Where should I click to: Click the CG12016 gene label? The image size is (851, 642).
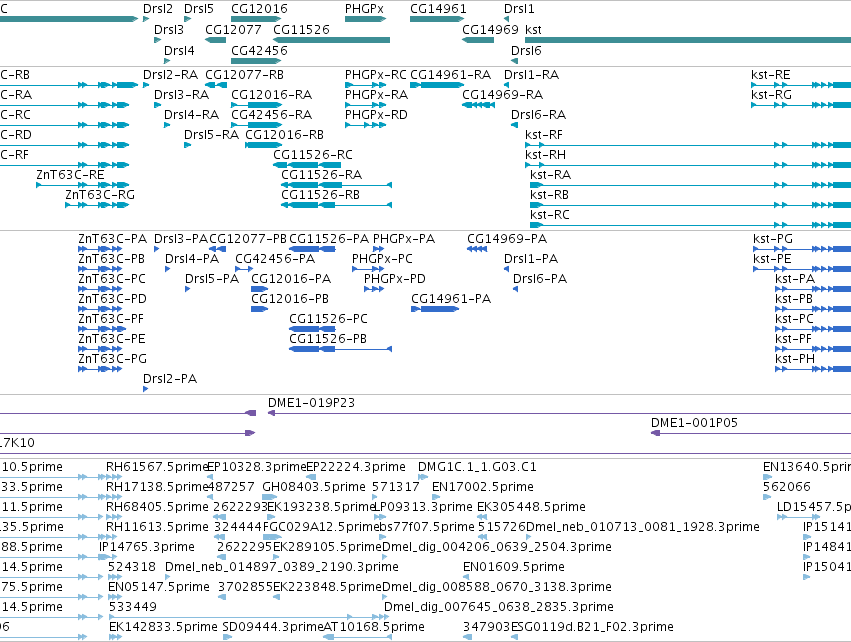[x=259, y=9]
